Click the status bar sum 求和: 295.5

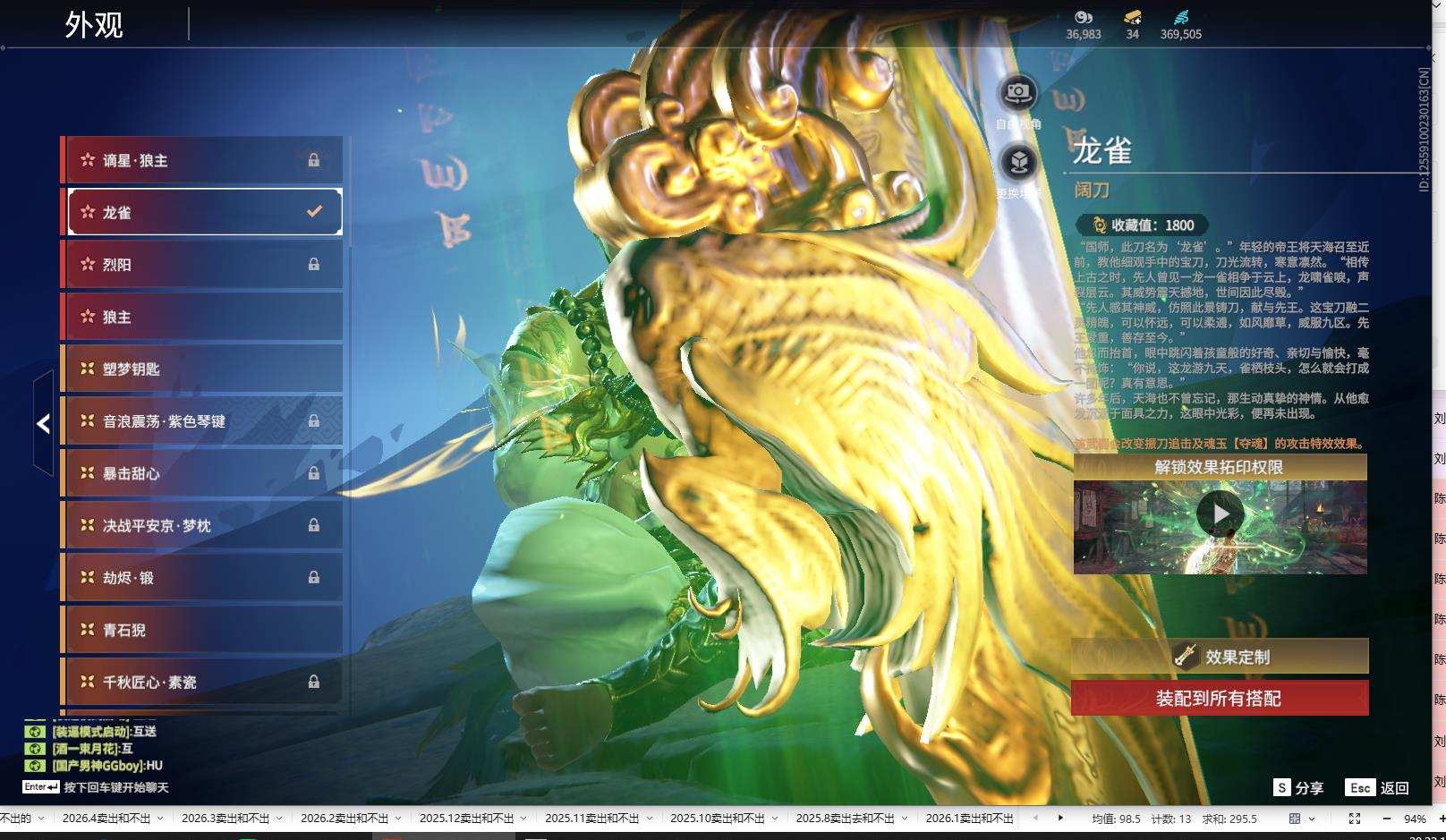click(x=1229, y=819)
